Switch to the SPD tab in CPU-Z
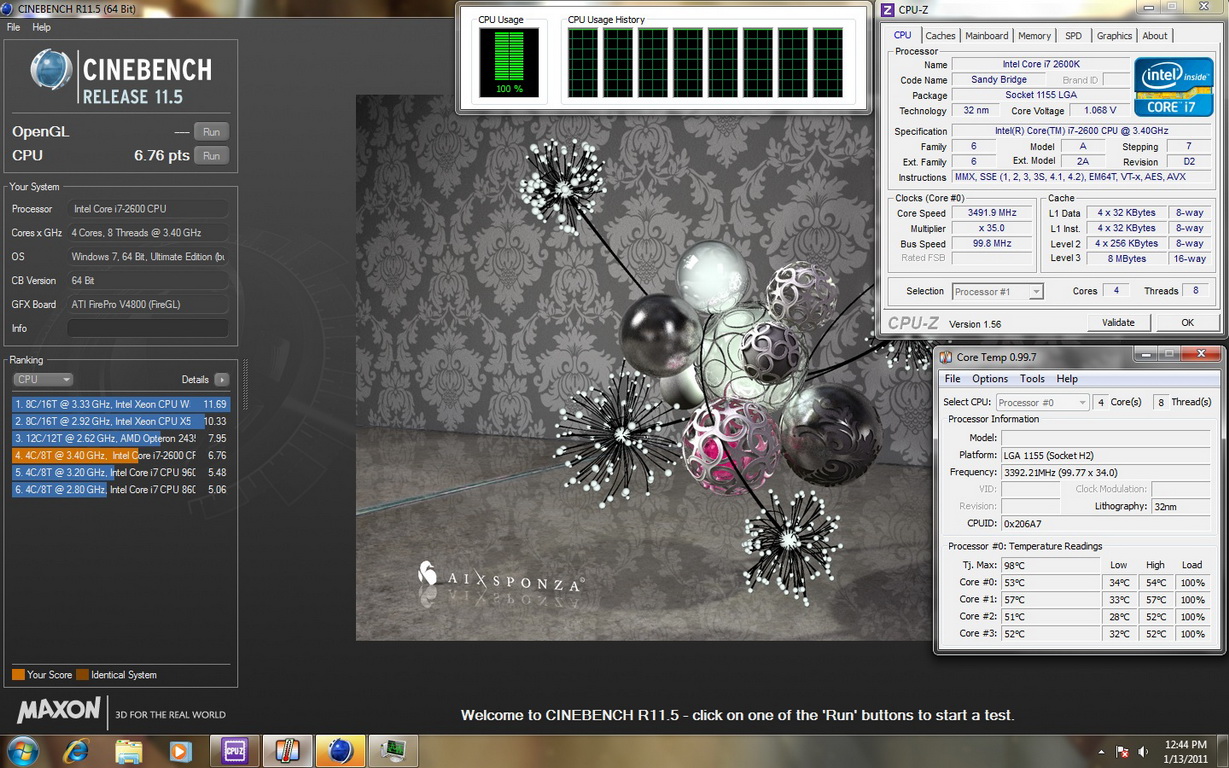1229x768 pixels. coord(1073,36)
